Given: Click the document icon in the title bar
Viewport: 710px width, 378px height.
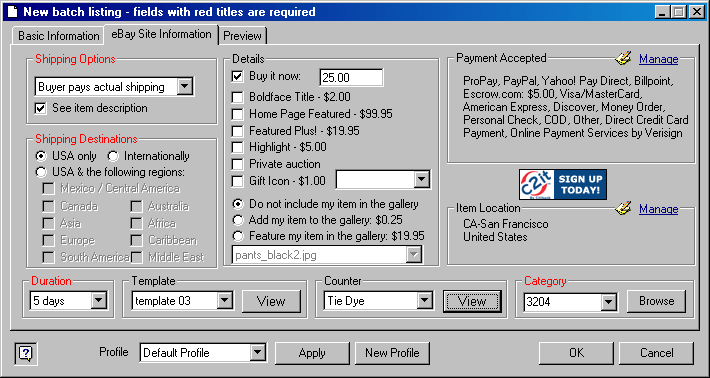Looking at the screenshot, I should 12,11.
